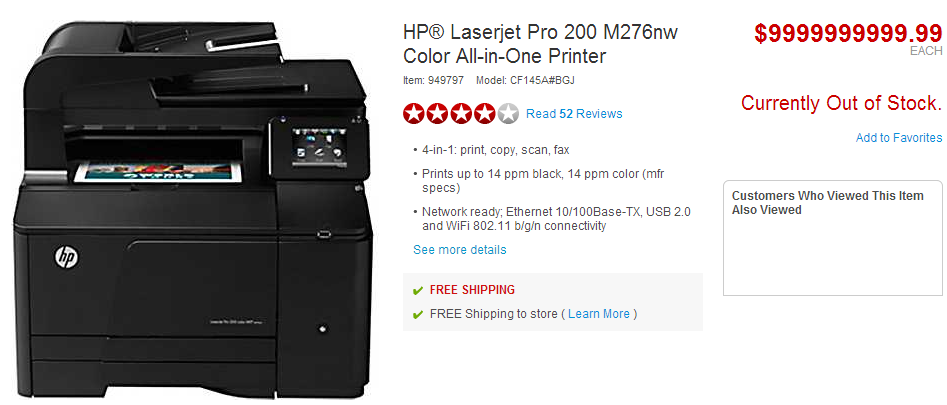This screenshot has width=947, height=405.
Task: Click green checkmark beside FREE SHIPPING
Action: coord(417,291)
